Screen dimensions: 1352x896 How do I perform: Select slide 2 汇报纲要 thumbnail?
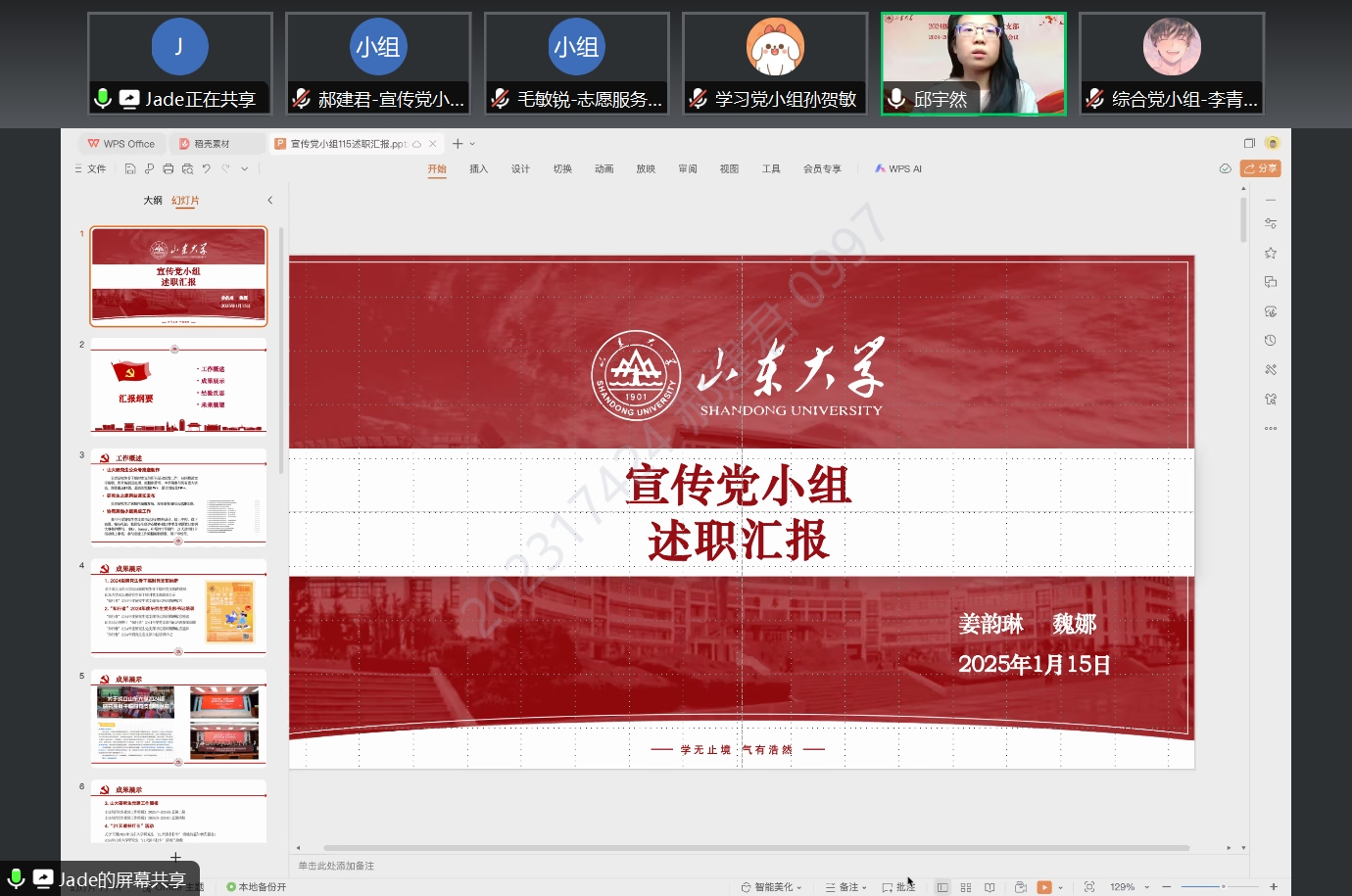(178, 386)
